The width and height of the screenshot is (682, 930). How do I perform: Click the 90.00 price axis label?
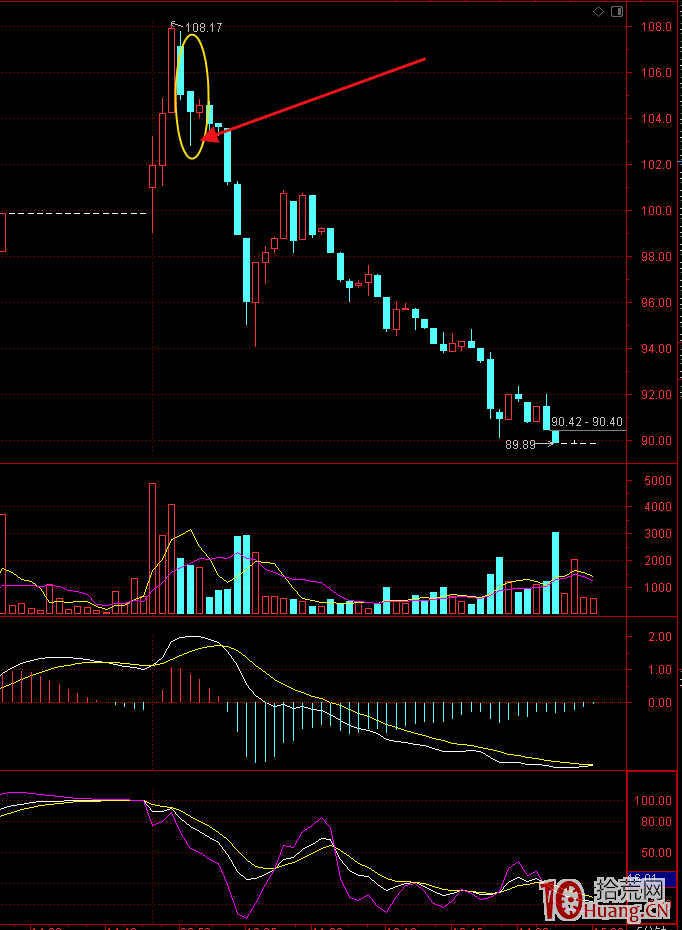pyautogui.click(x=656, y=440)
